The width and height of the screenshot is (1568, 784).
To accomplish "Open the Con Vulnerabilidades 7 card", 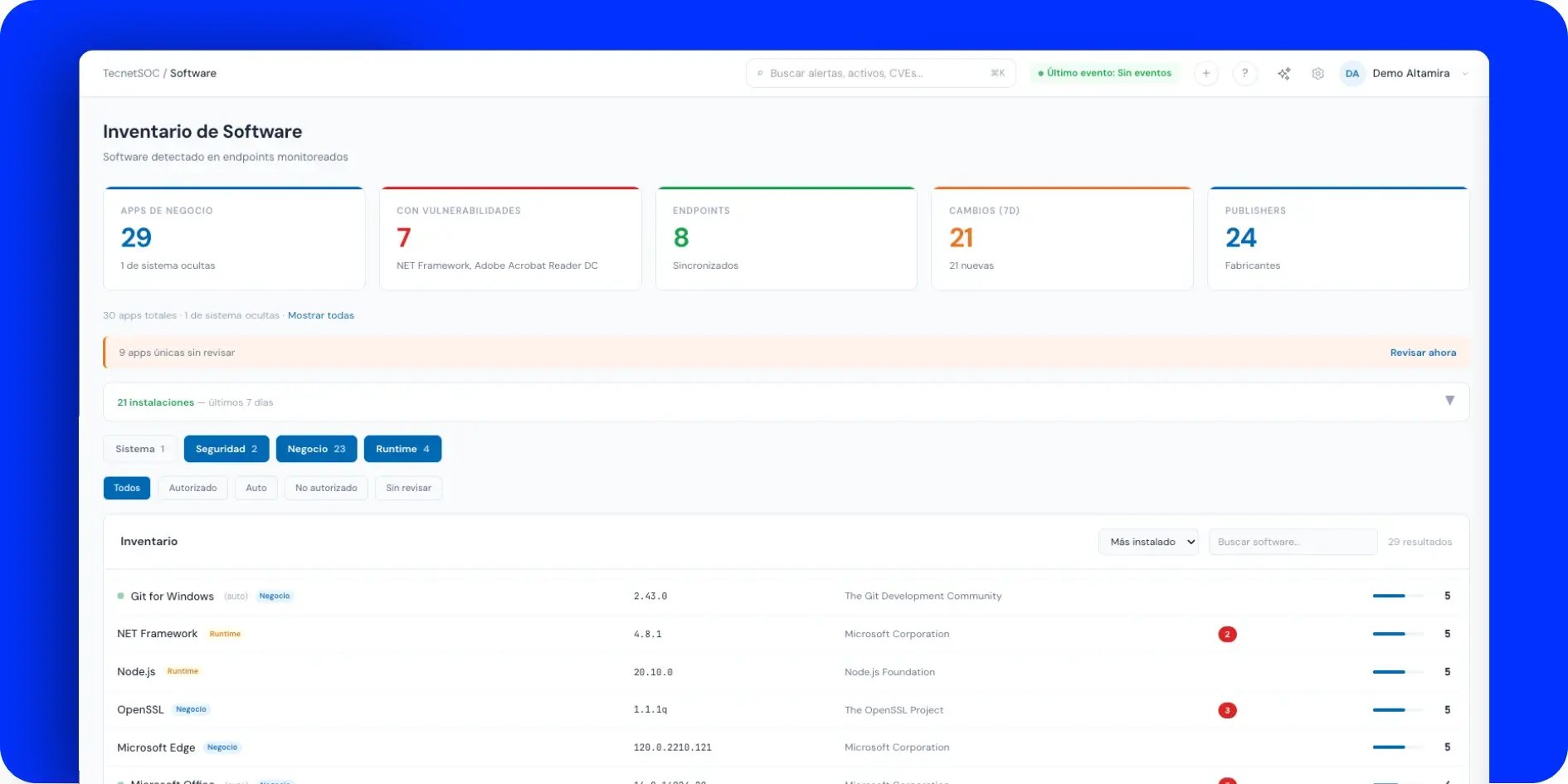I will [x=510, y=239].
